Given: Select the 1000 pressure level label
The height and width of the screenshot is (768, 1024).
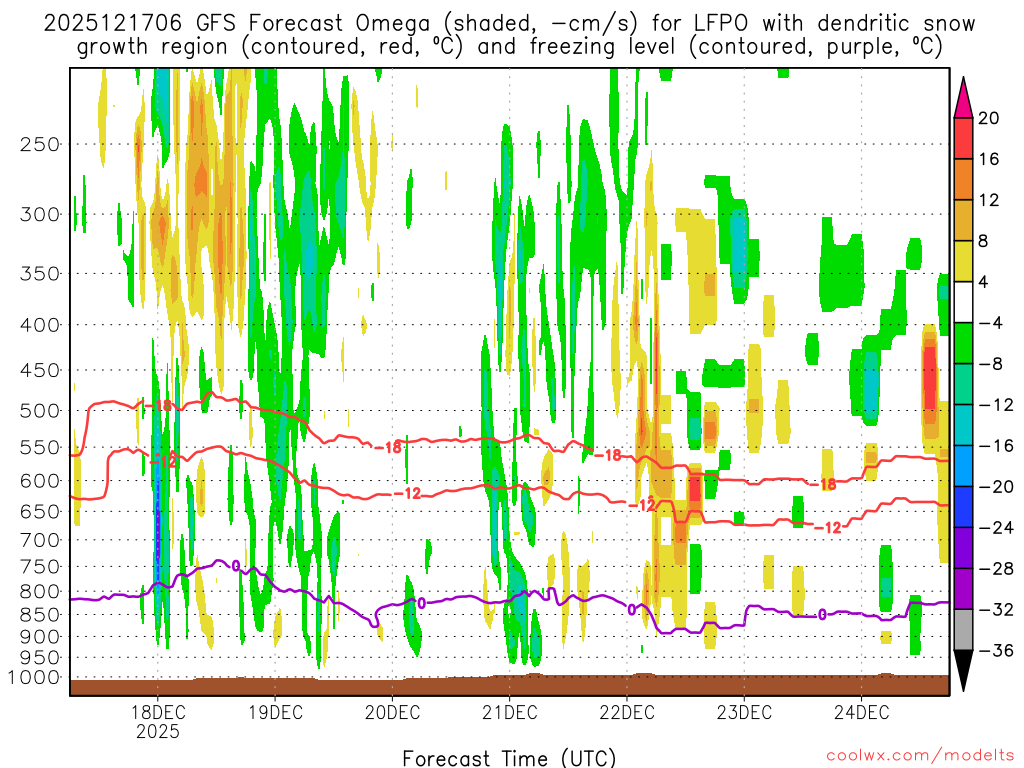Looking at the screenshot, I should tap(38, 678).
